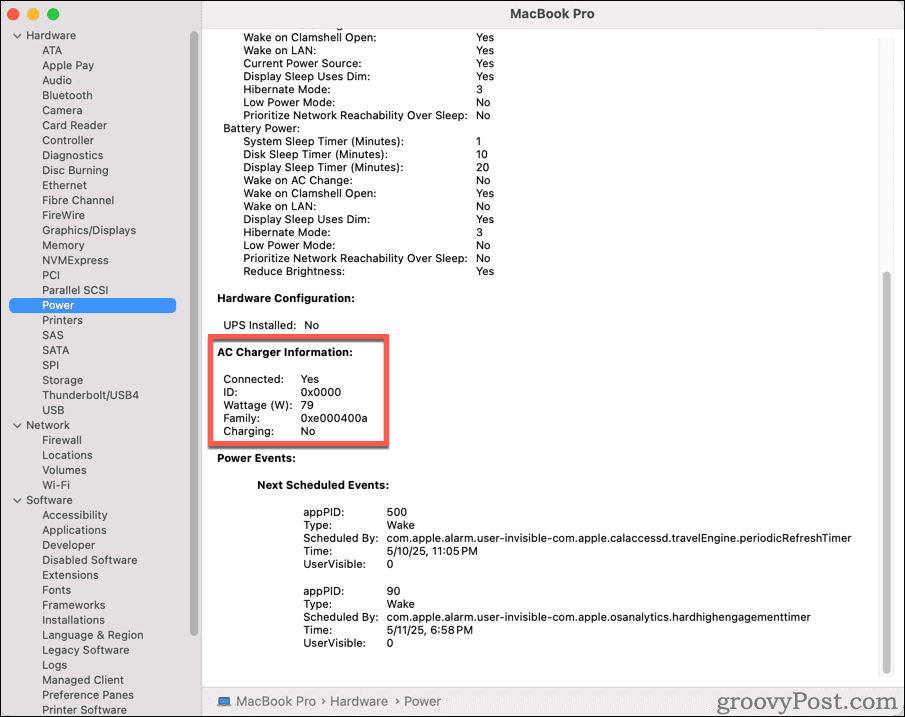Open Legacy Software in the sidebar
The height and width of the screenshot is (717, 905).
click(x=85, y=651)
